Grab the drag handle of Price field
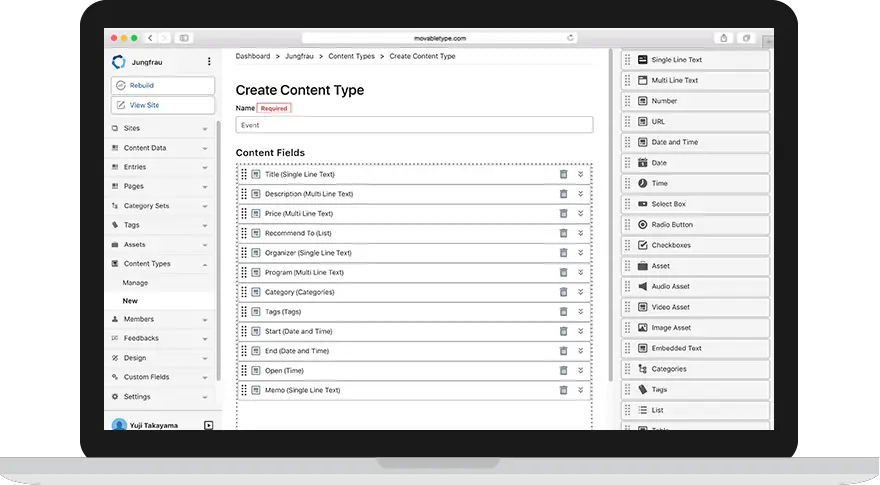 point(244,214)
